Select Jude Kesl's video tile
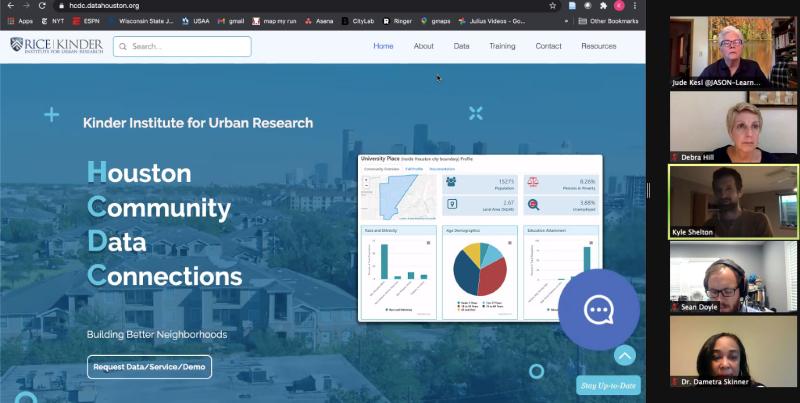 734,52
